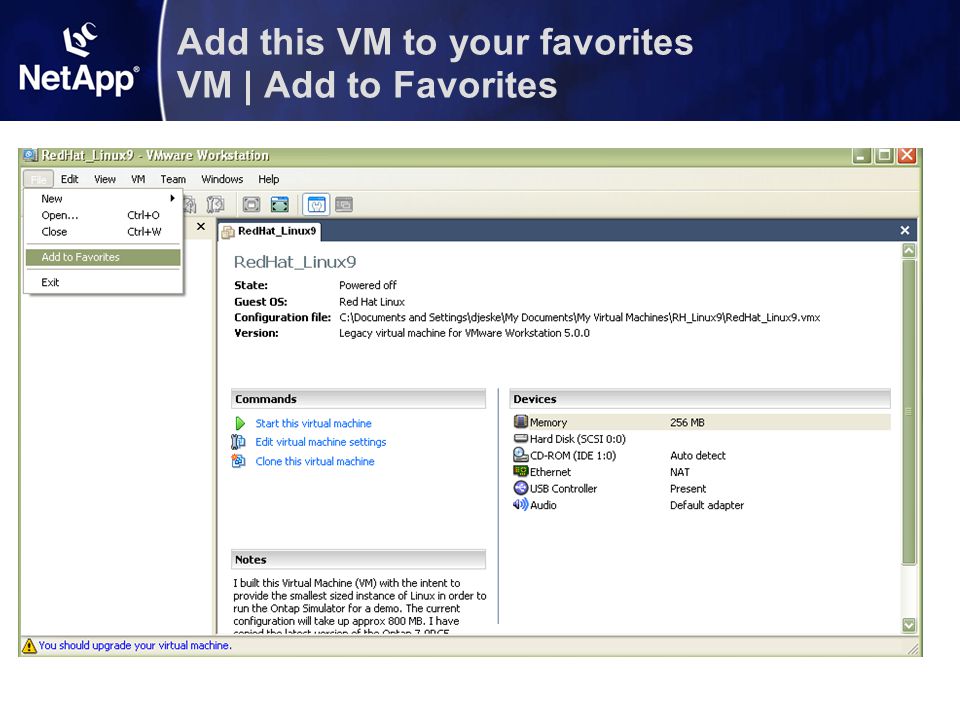Click the scroll up arrow of summary pane
Viewport: 960px width, 720px height.
click(x=909, y=250)
